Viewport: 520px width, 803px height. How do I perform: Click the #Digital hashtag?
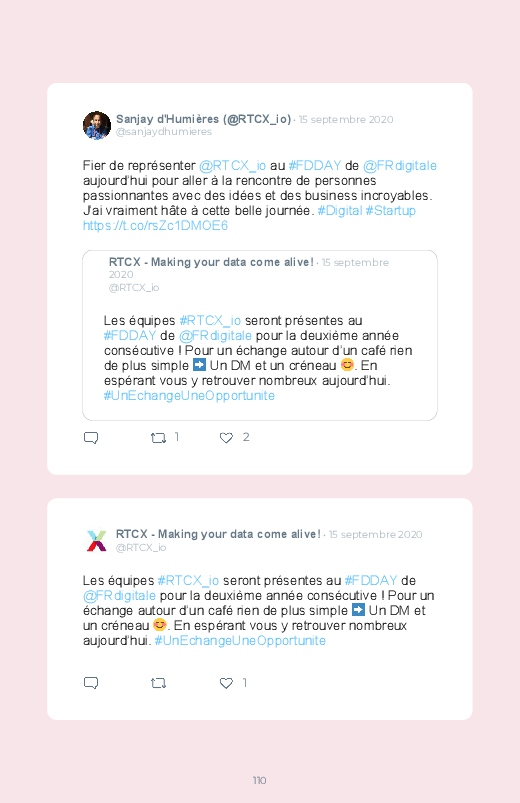coord(340,210)
